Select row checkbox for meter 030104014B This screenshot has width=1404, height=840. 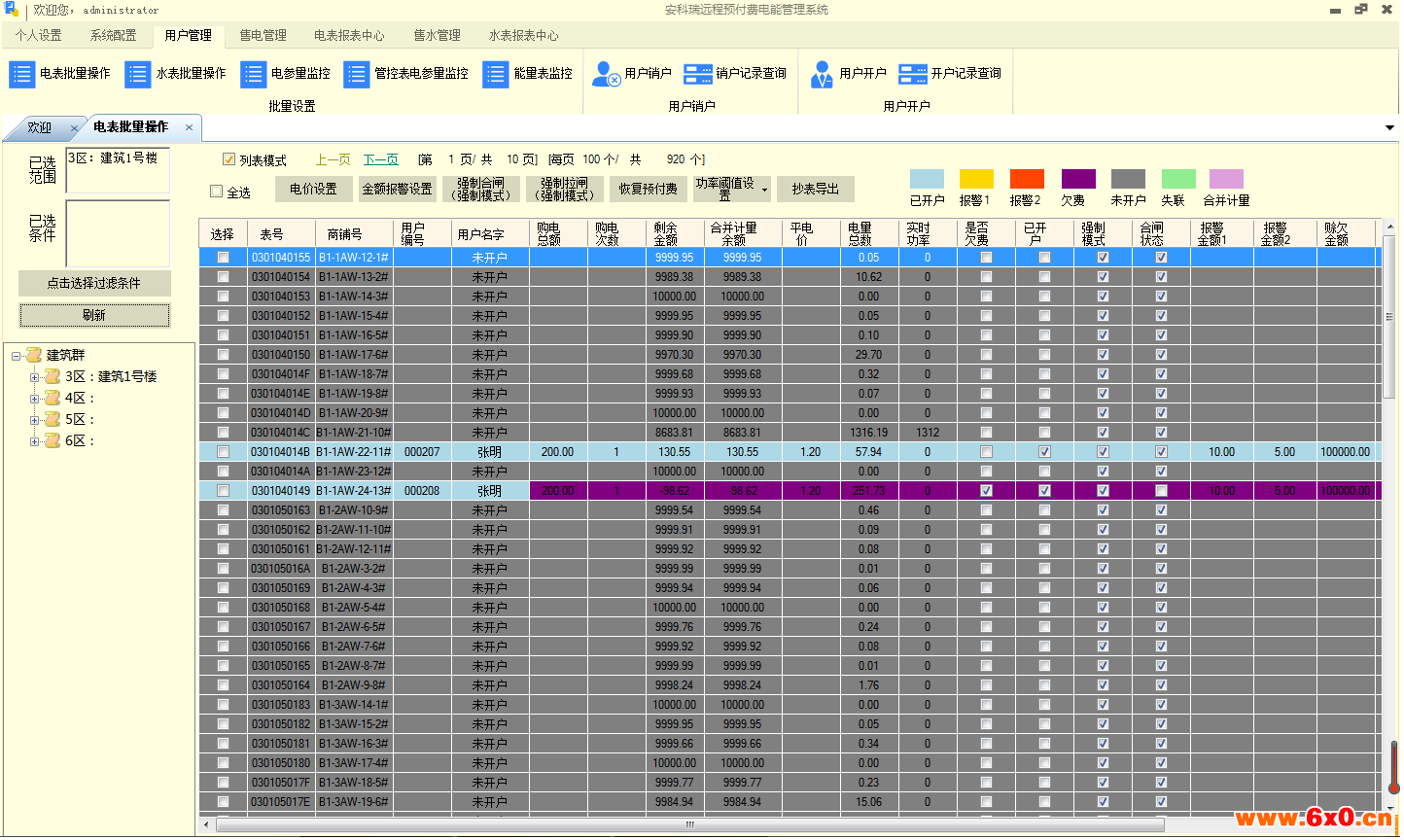pos(224,452)
